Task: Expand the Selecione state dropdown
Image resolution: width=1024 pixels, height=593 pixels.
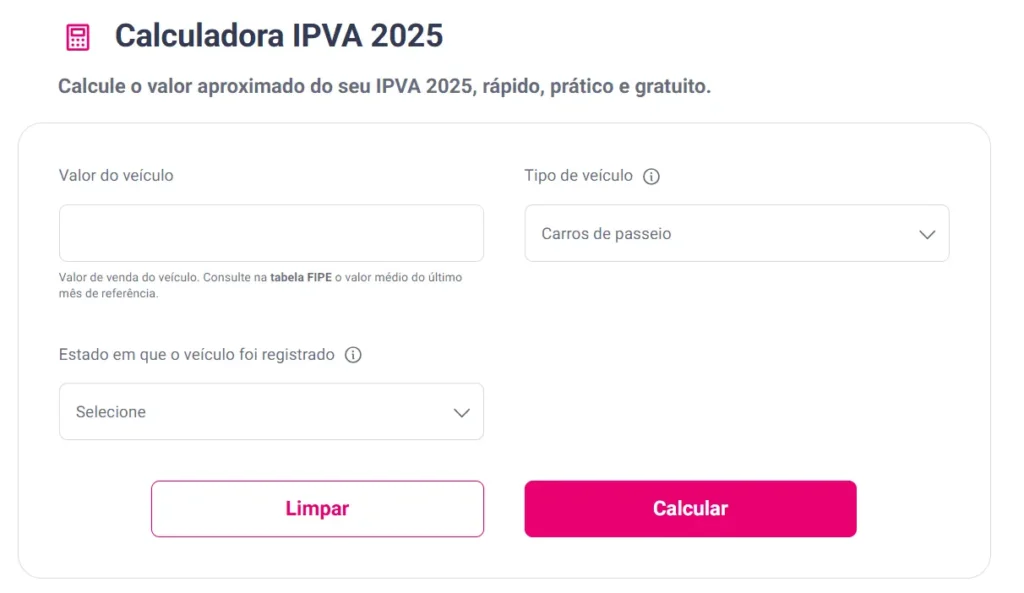Action: (271, 411)
